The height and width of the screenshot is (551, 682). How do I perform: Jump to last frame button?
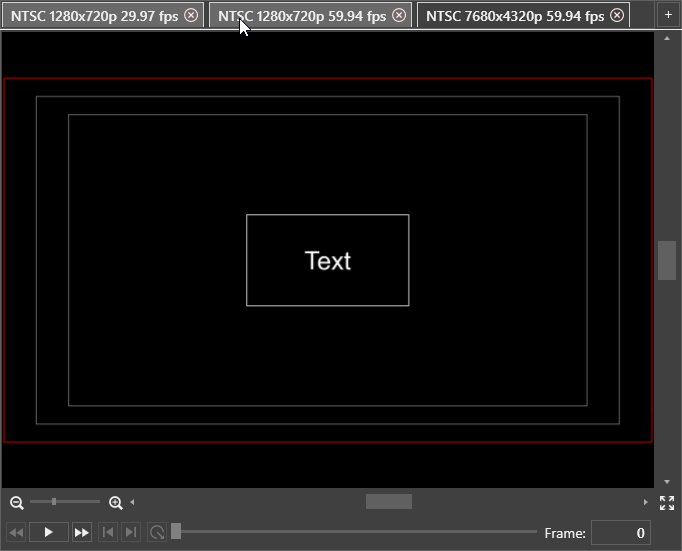click(x=131, y=532)
